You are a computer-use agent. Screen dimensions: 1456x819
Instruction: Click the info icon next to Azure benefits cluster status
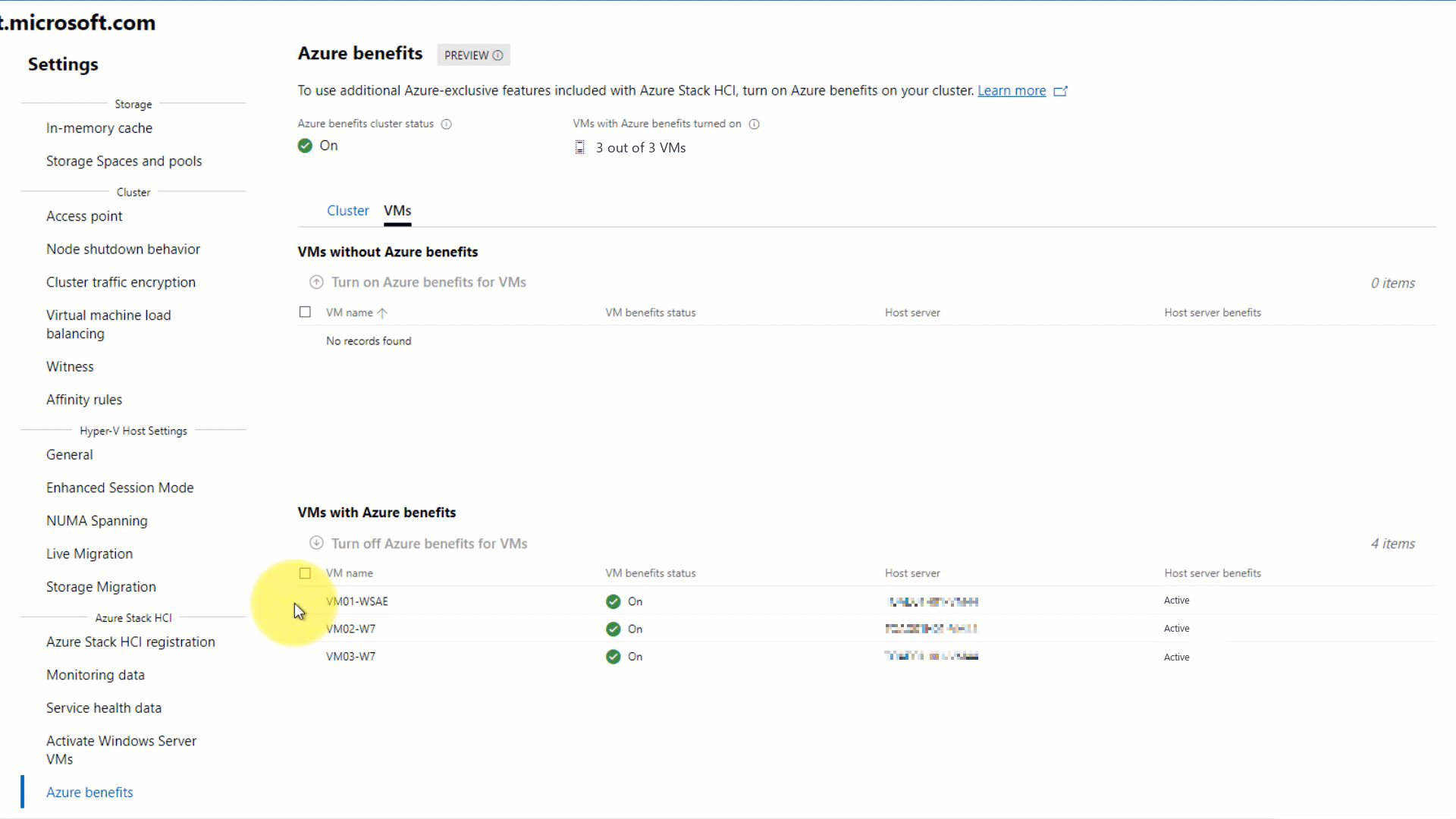(x=447, y=123)
